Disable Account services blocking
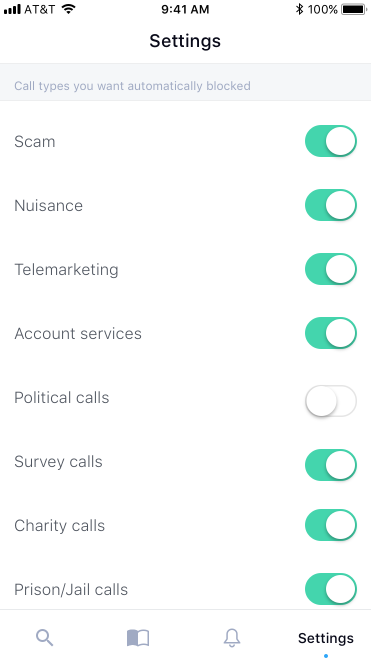Viewport: 371px width, 664px height. coord(331,333)
